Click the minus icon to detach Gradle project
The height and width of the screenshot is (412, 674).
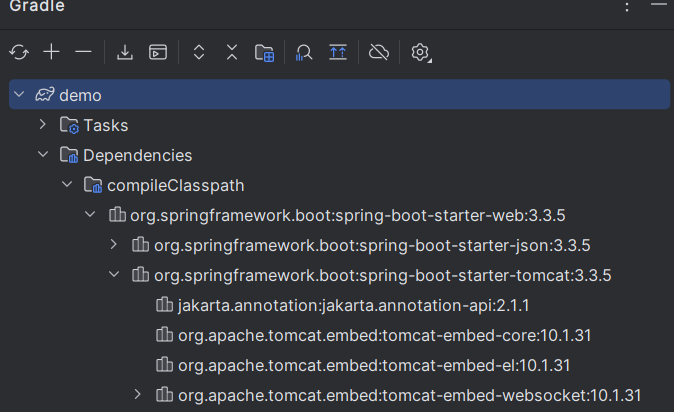click(83, 52)
